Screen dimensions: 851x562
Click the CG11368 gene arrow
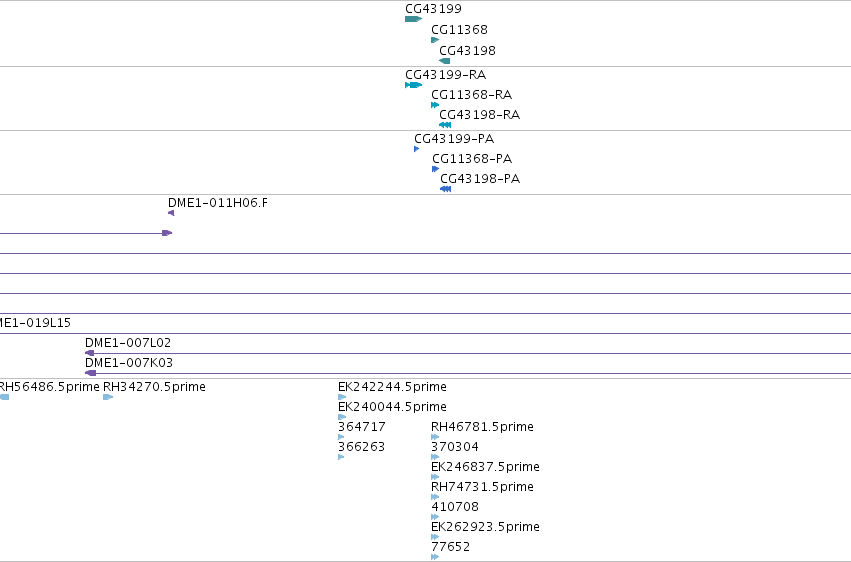click(435, 40)
